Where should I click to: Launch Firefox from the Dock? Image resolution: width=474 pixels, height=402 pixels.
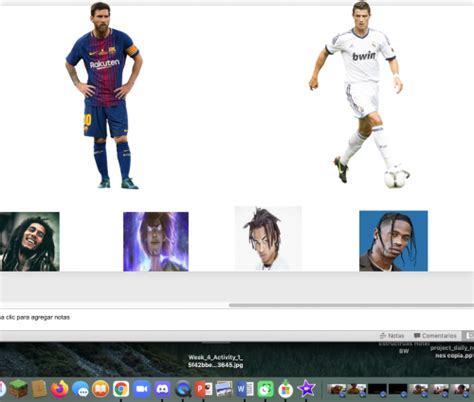(60, 389)
